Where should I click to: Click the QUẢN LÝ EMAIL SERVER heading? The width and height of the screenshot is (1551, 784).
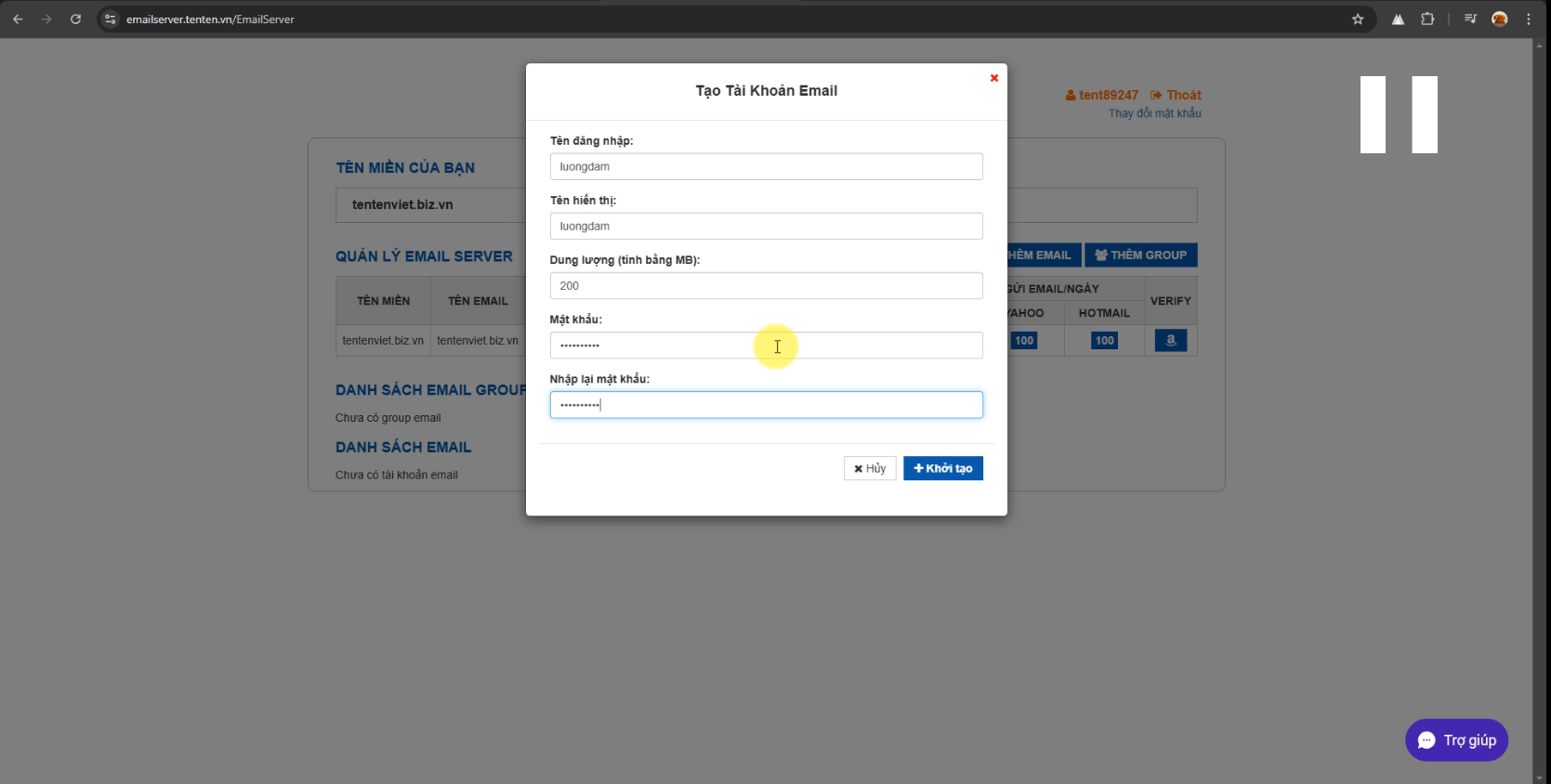point(424,256)
